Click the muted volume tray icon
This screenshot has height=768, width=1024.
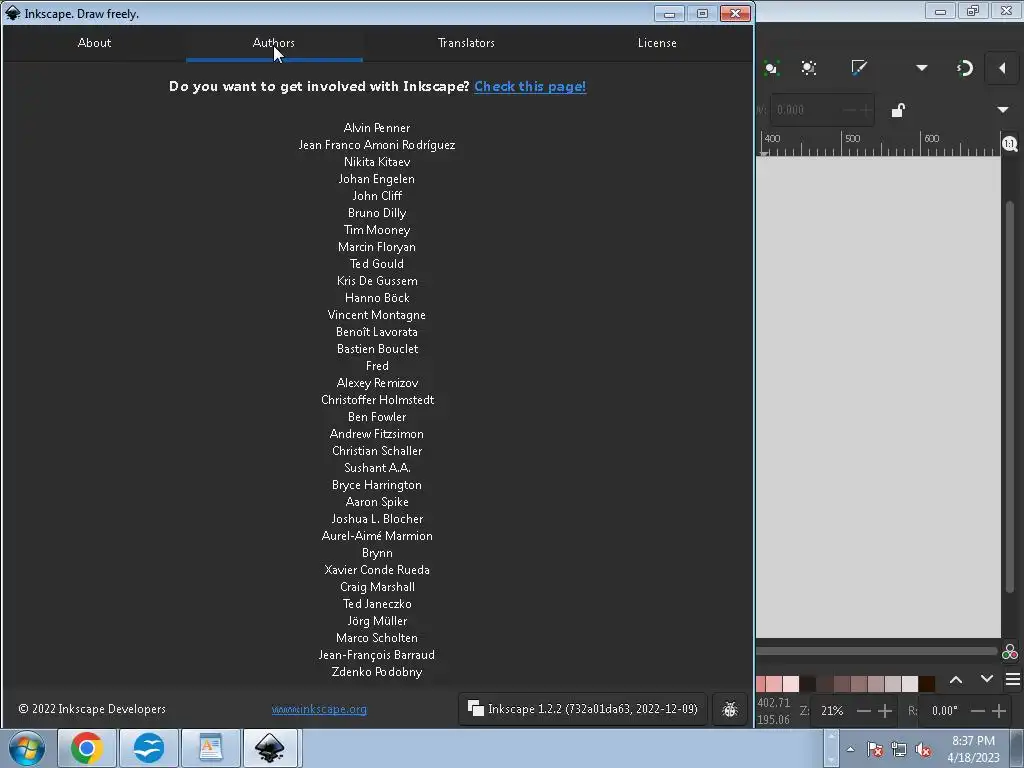coord(923,750)
